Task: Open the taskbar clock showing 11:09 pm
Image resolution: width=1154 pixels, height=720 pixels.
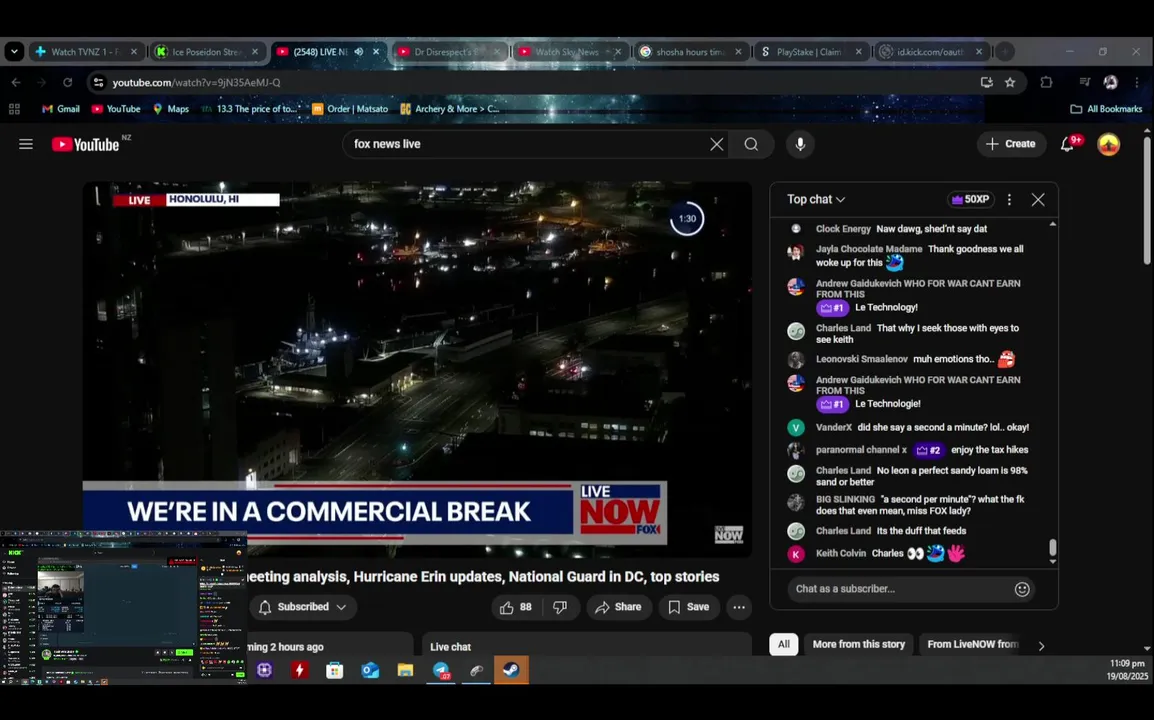Action: coord(1128,669)
